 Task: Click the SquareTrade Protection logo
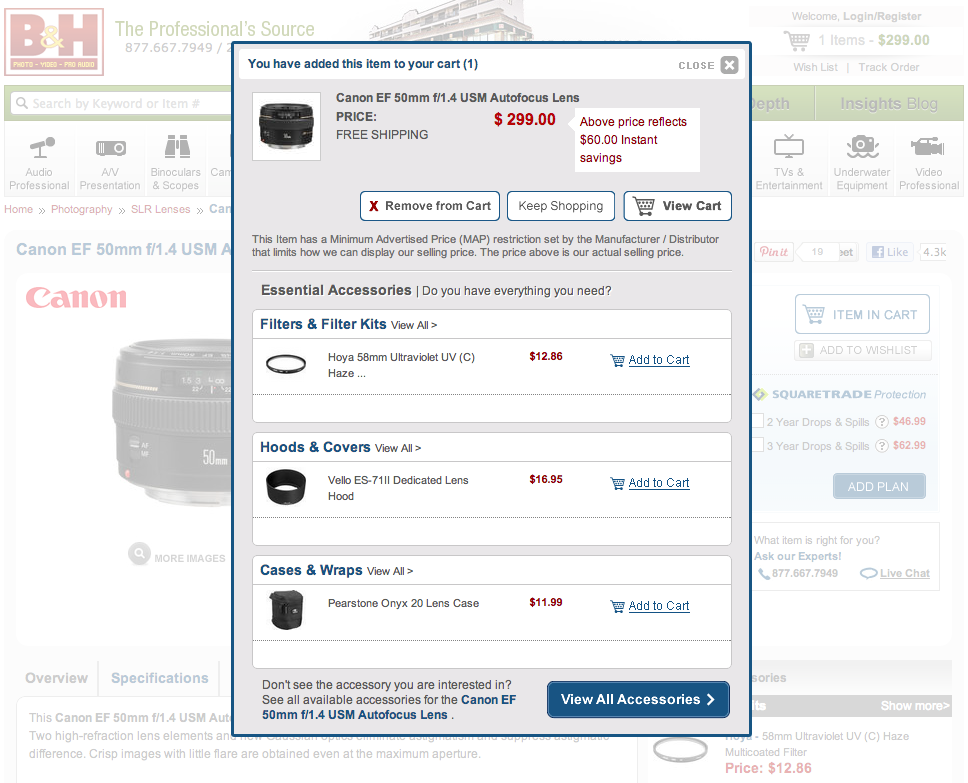[x=840, y=394]
